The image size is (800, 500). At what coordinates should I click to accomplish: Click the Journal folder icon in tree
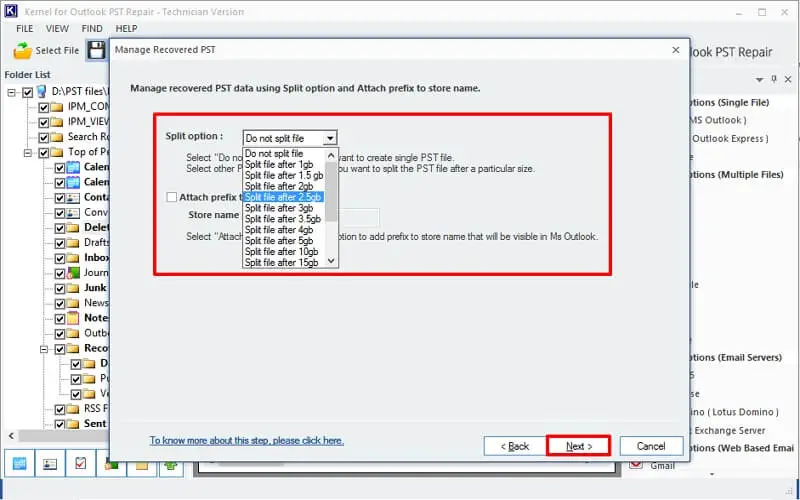[73, 273]
